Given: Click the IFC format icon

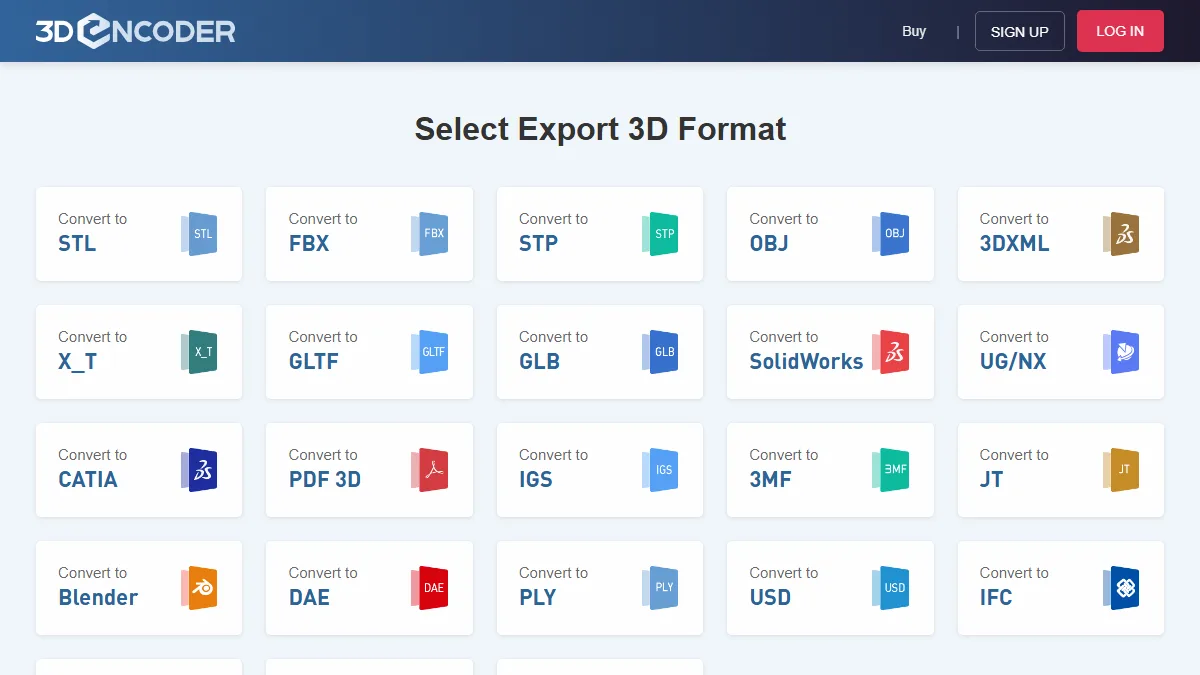Looking at the screenshot, I should [1121, 588].
